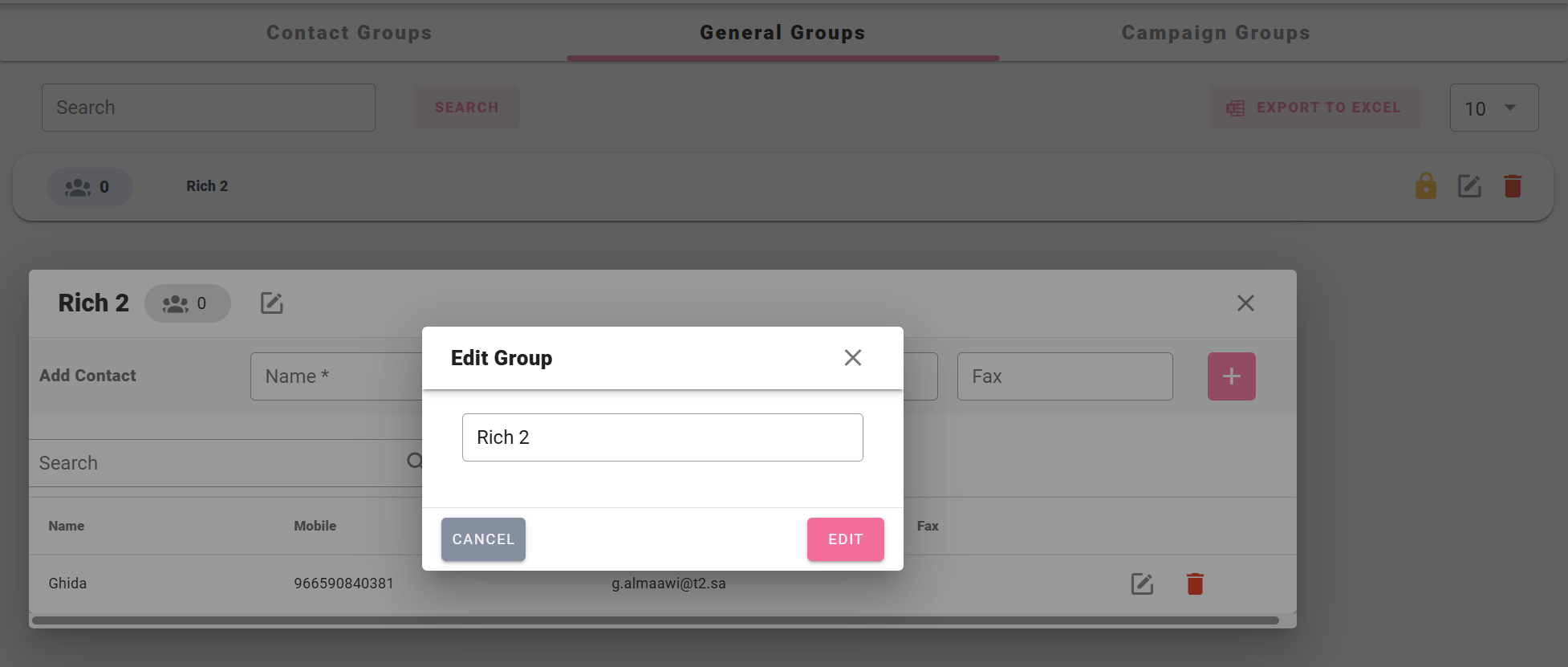This screenshot has height=667, width=1568.
Task: Click the top Search groups field
Action: click(209, 108)
